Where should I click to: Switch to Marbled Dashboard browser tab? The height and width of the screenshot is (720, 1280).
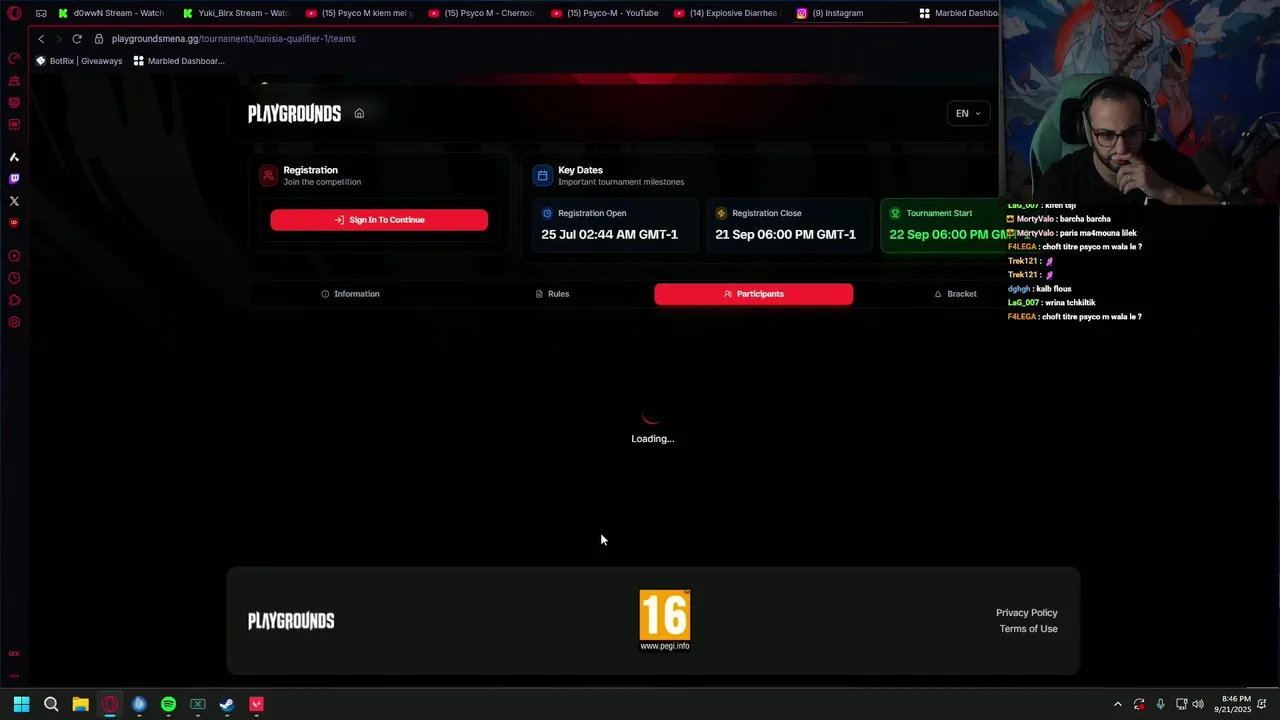pyautogui.click(x=958, y=13)
